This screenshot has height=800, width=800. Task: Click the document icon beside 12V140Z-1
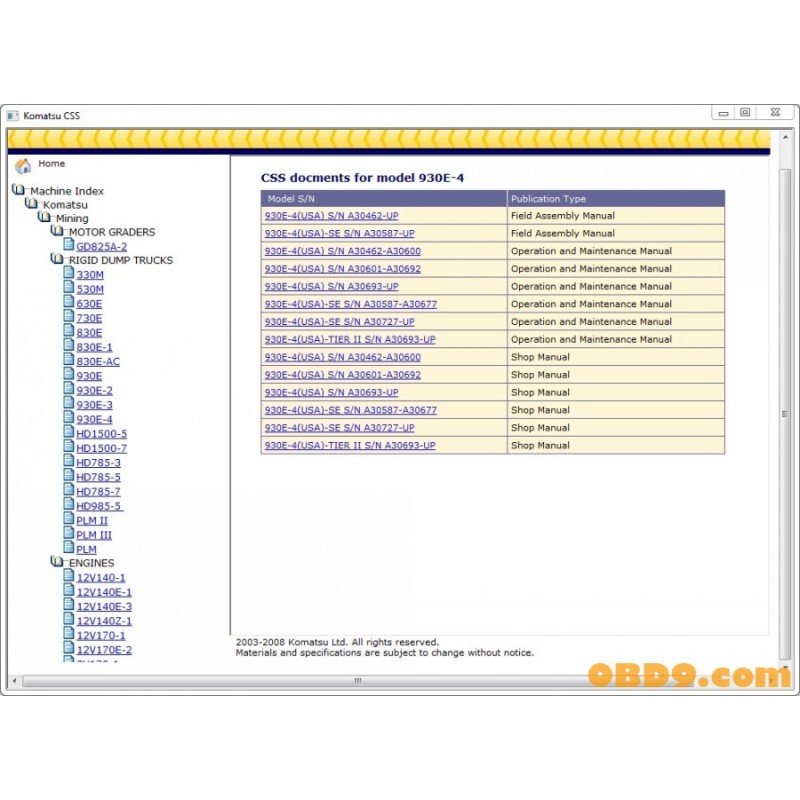click(x=69, y=619)
